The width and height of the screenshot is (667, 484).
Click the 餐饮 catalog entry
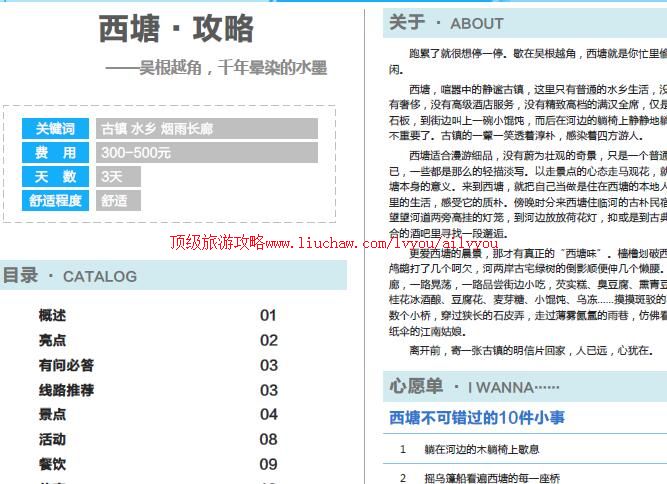point(52,464)
